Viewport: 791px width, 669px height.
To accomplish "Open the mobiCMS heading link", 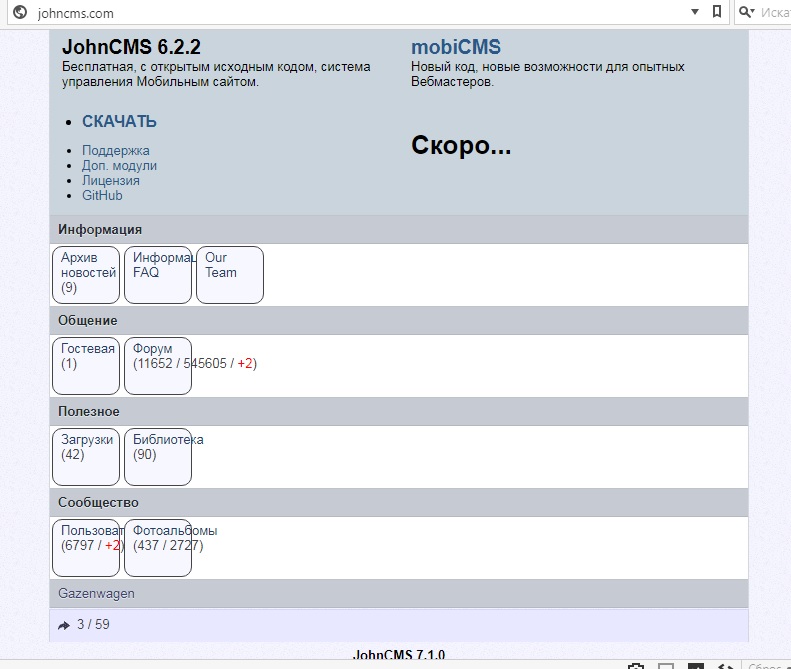I will pyautogui.click(x=456, y=47).
